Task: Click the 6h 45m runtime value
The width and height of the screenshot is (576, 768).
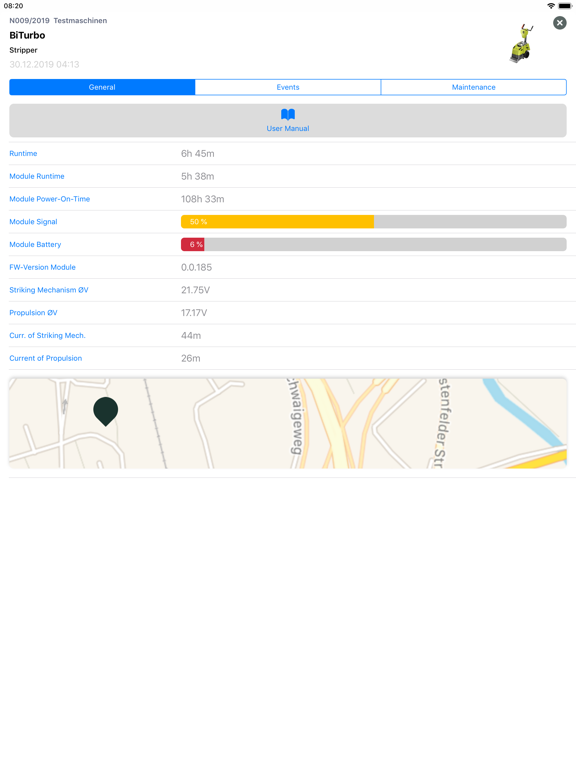Action: click(x=198, y=153)
